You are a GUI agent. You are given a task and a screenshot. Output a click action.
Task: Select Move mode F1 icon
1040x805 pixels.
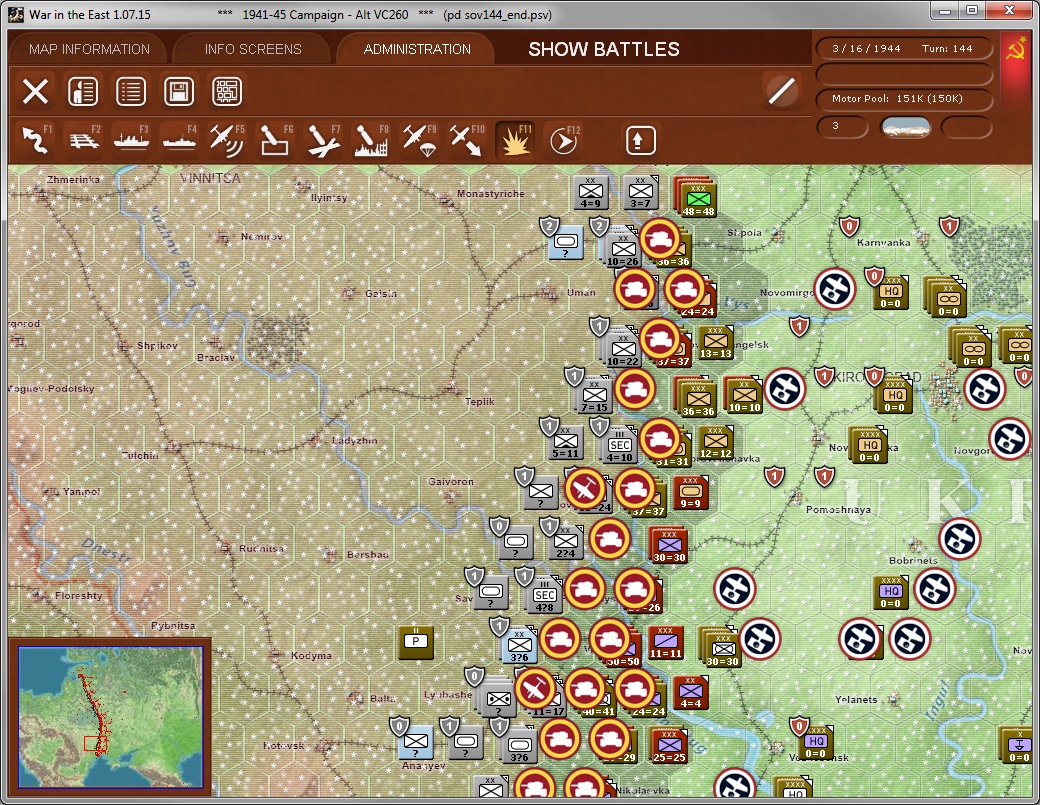(36, 140)
